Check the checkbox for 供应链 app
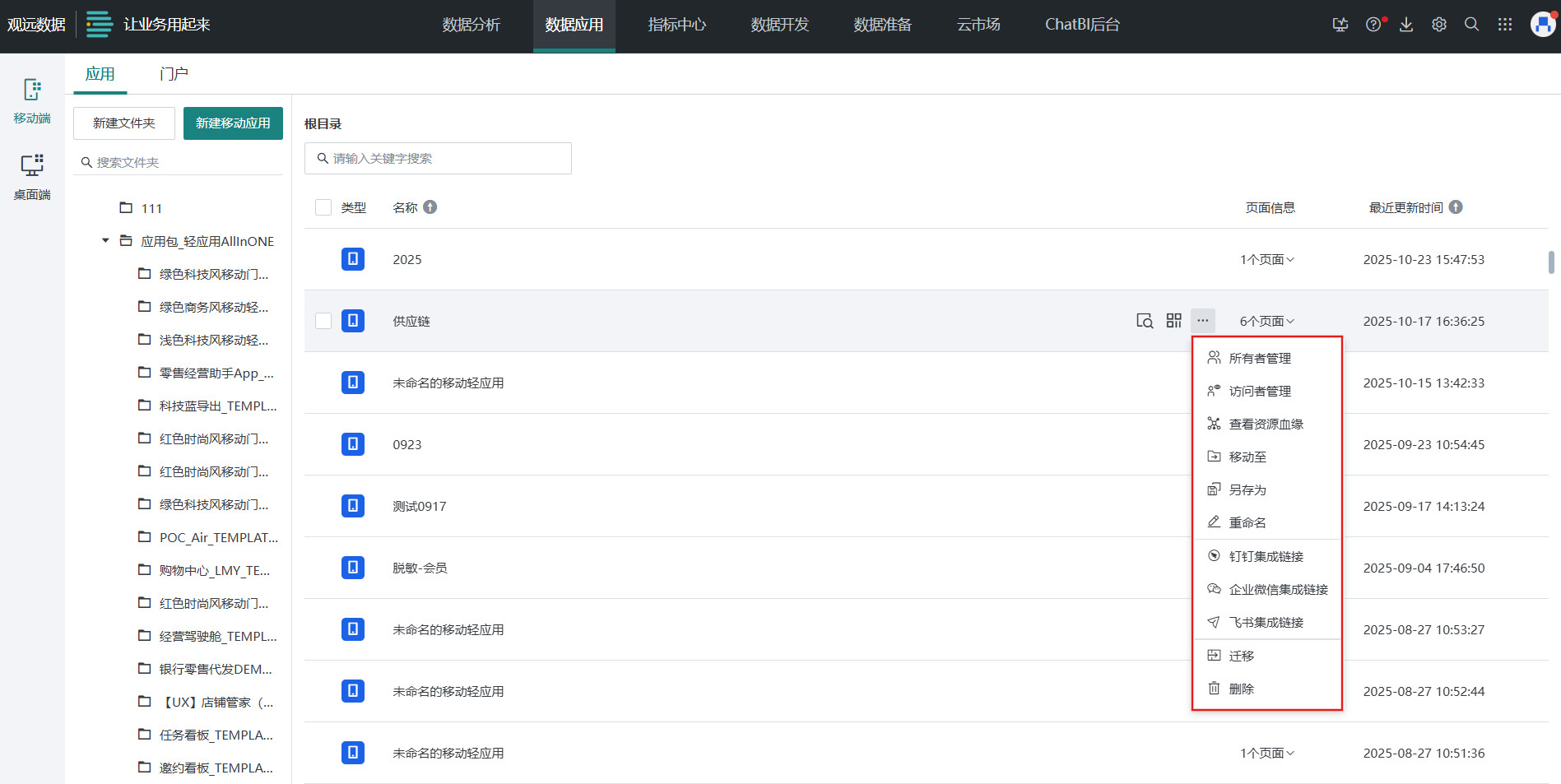This screenshot has width=1561, height=784. tap(323, 321)
